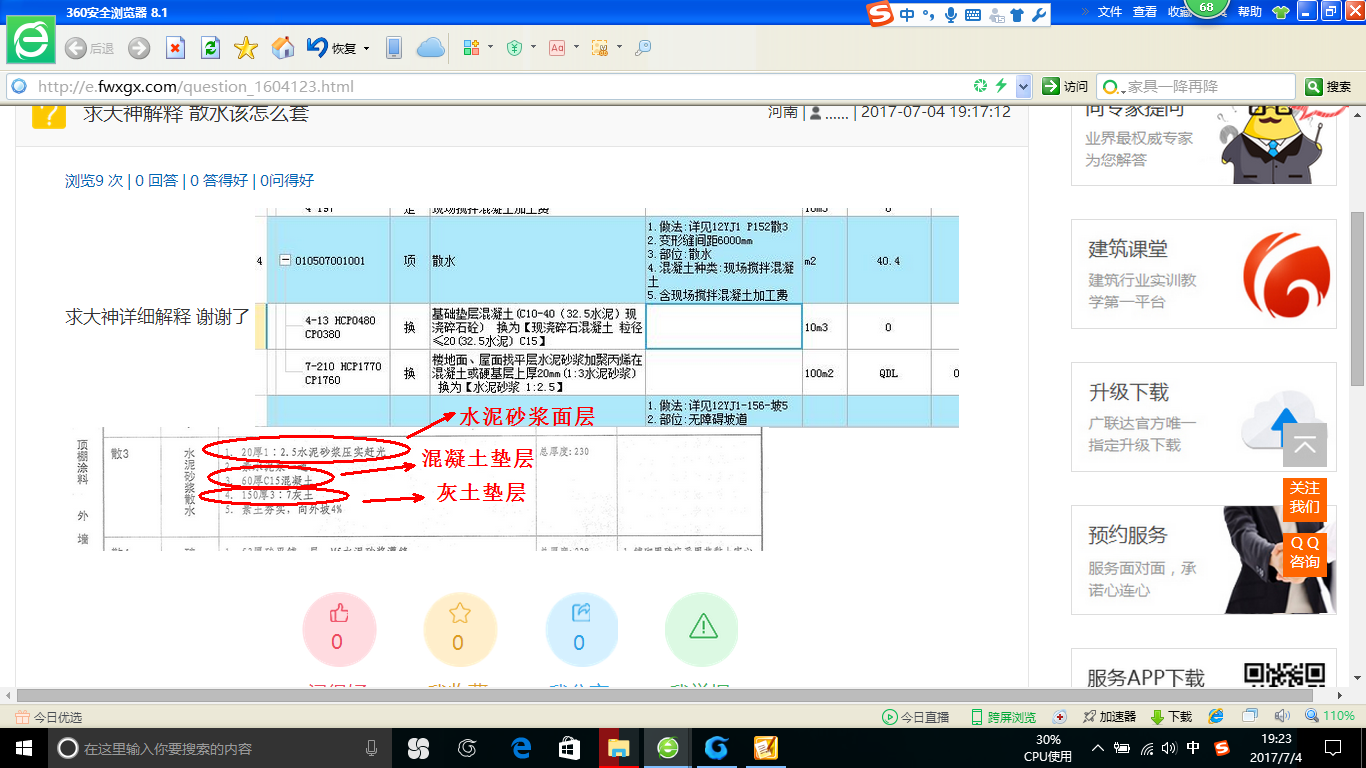Image resolution: width=1366 pixels, height=768 pixels.
Task: Click the cloud sync toolbar icon
Action: click(x=430, y=48)
